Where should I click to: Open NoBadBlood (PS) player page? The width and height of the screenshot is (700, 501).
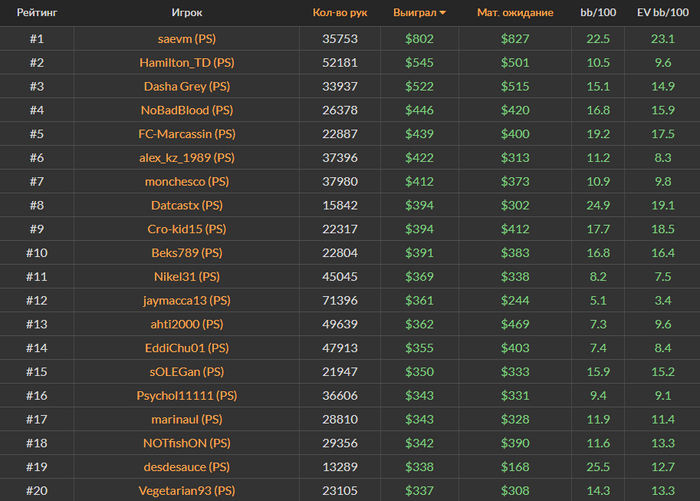[x=186, y=110]
